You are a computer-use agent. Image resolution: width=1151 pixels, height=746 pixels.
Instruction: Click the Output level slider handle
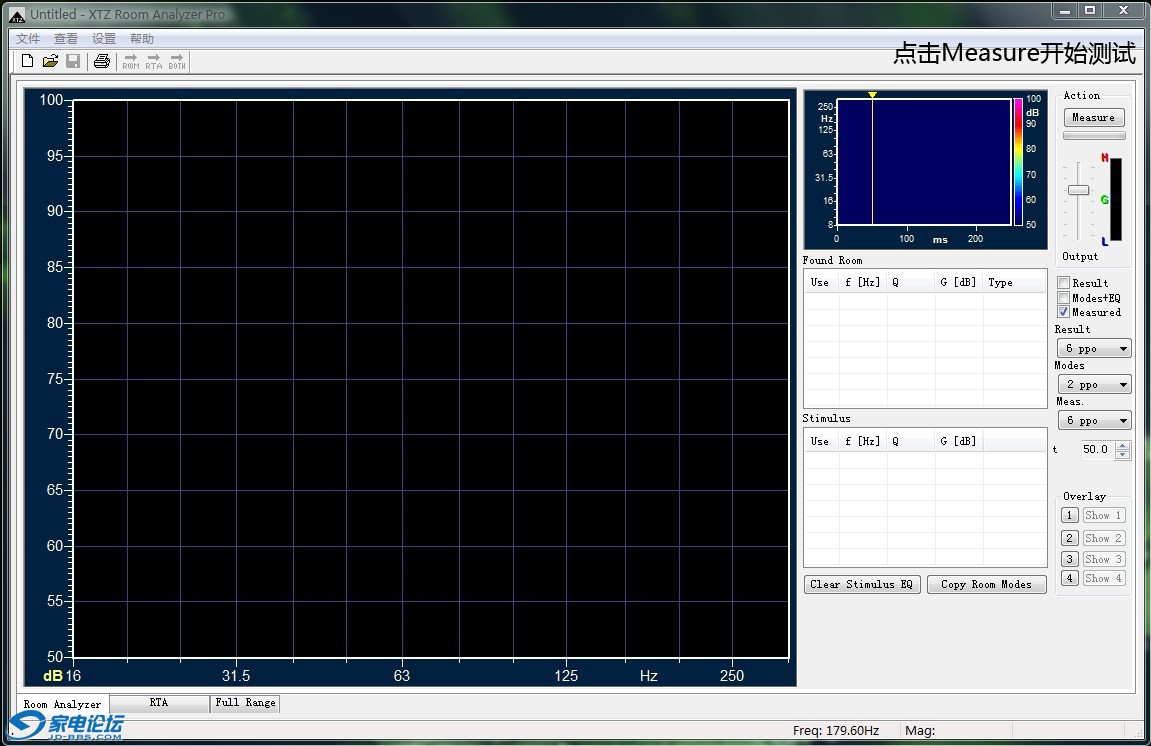1078,190
